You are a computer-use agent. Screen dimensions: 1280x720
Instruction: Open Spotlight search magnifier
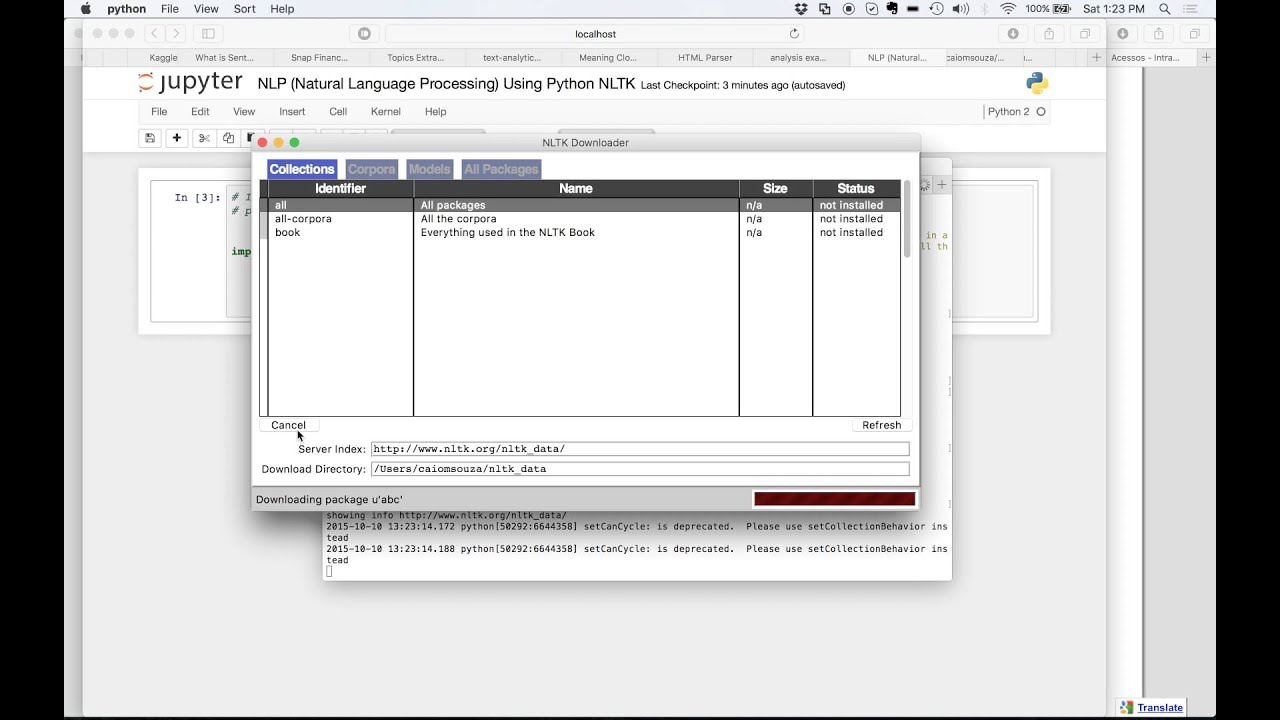click(1165, 9)
